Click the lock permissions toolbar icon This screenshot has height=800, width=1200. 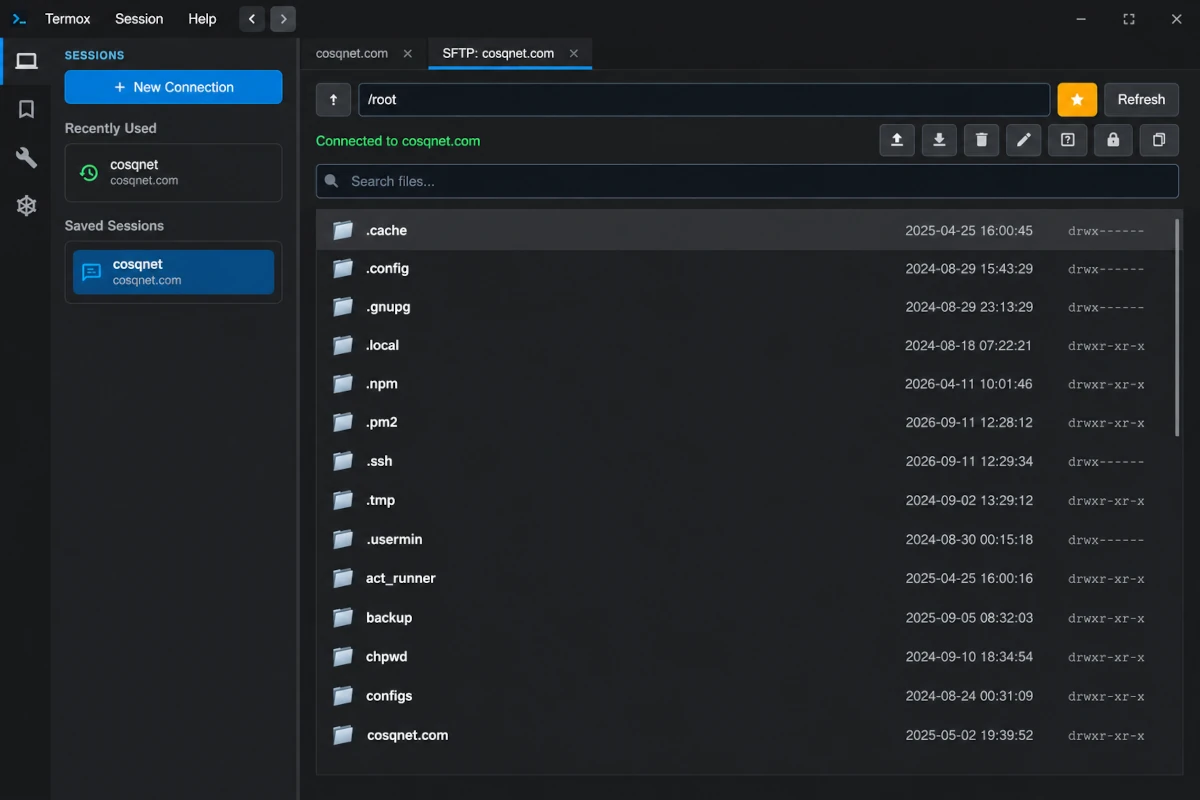(1113, 140)
